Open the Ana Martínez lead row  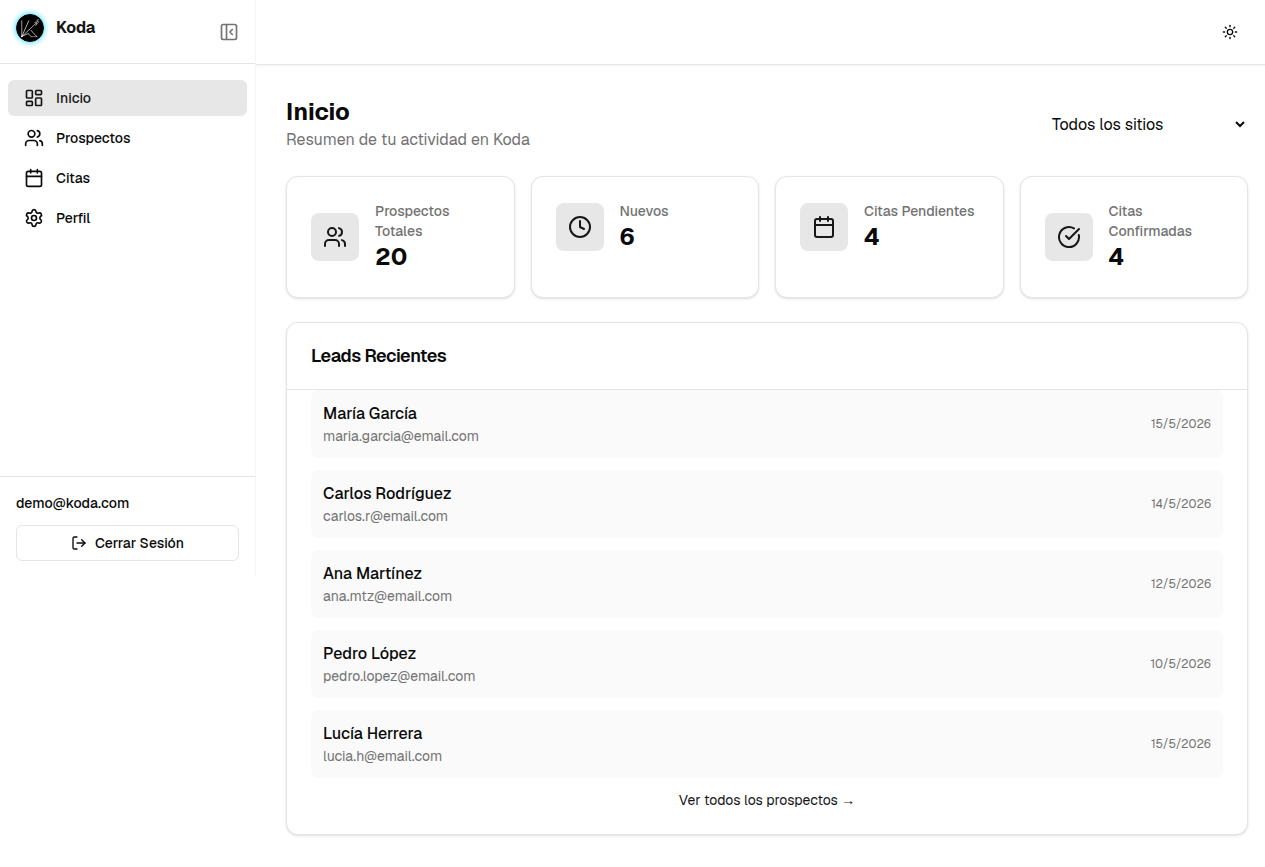coord(767,584)
